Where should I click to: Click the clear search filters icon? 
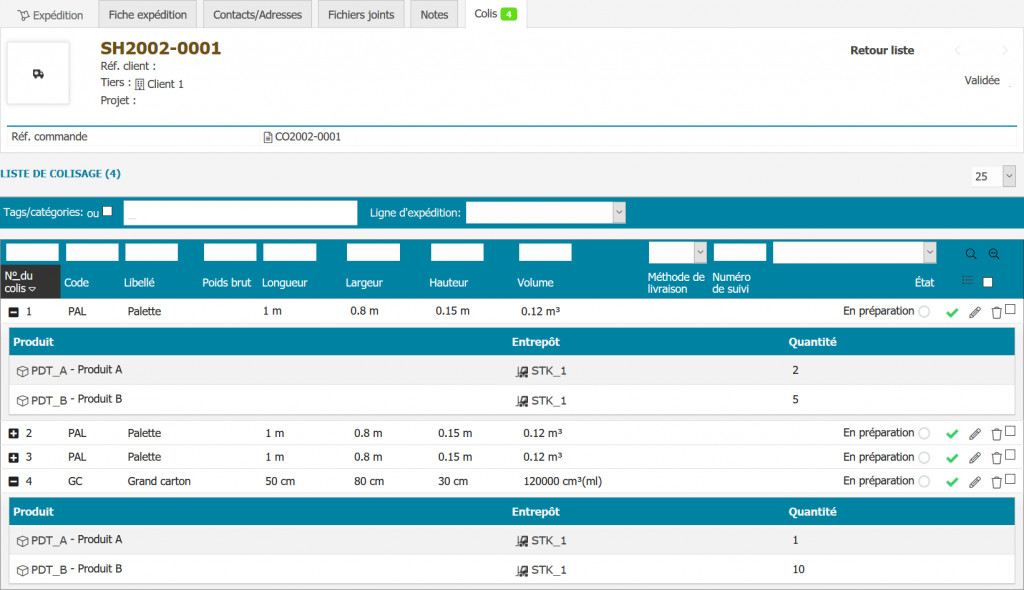(993, 254)
